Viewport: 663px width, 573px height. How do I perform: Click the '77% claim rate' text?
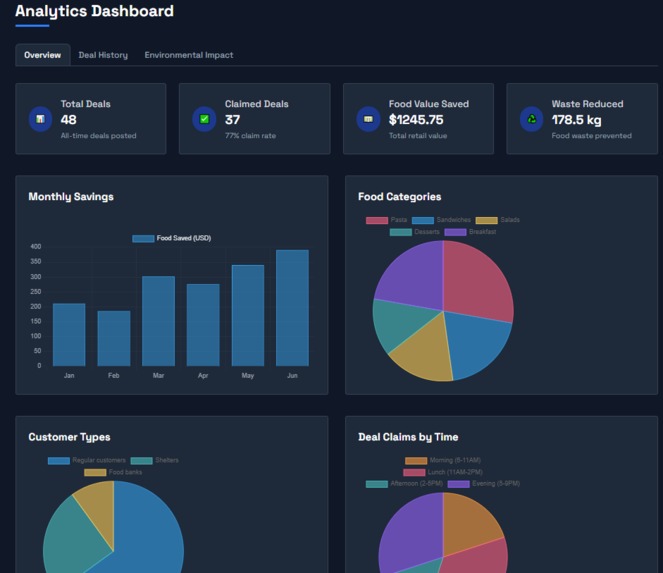pos(250,136)
